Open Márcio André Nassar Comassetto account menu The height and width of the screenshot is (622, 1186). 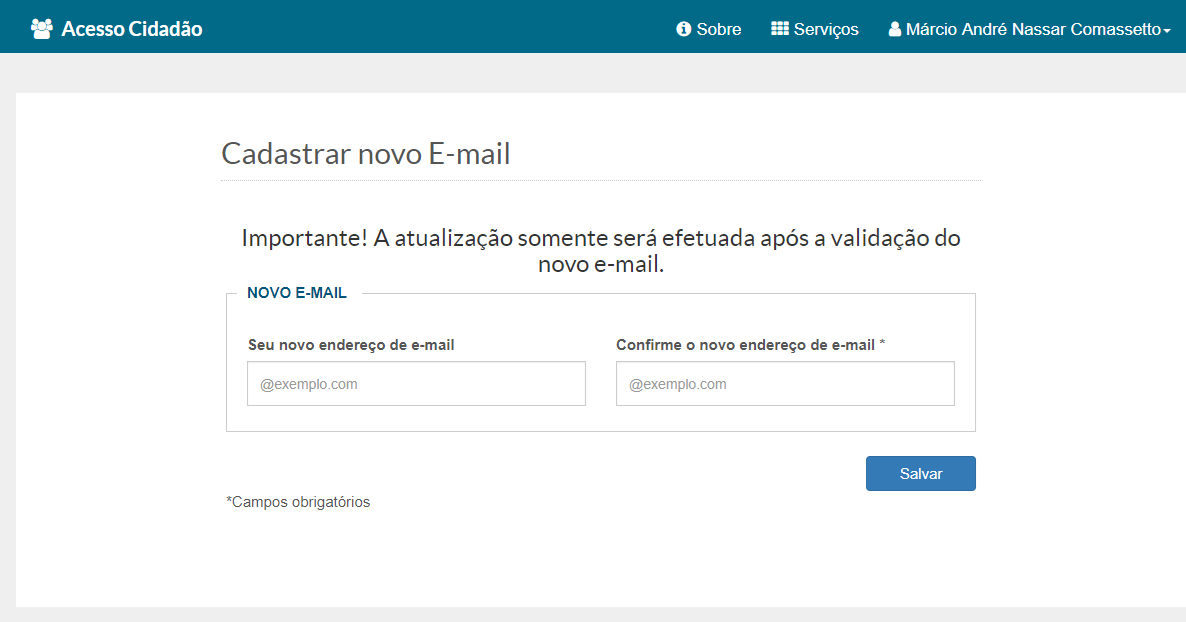pyautogui.click(x=1033, y=29)
